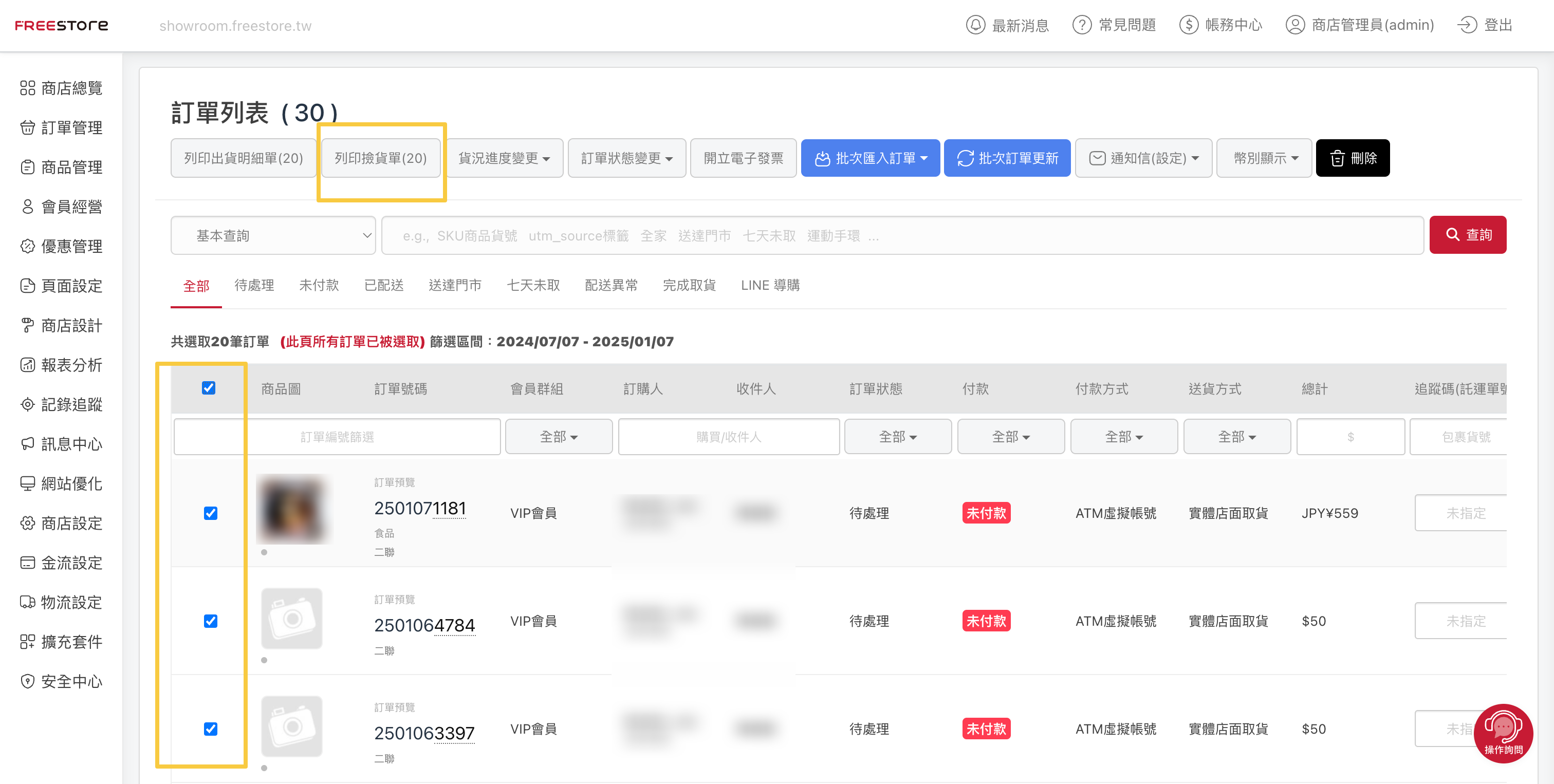Click the 網站優化 monitor icon
1554x784 pixels.
pyautogui.click(x=28, y=483)
